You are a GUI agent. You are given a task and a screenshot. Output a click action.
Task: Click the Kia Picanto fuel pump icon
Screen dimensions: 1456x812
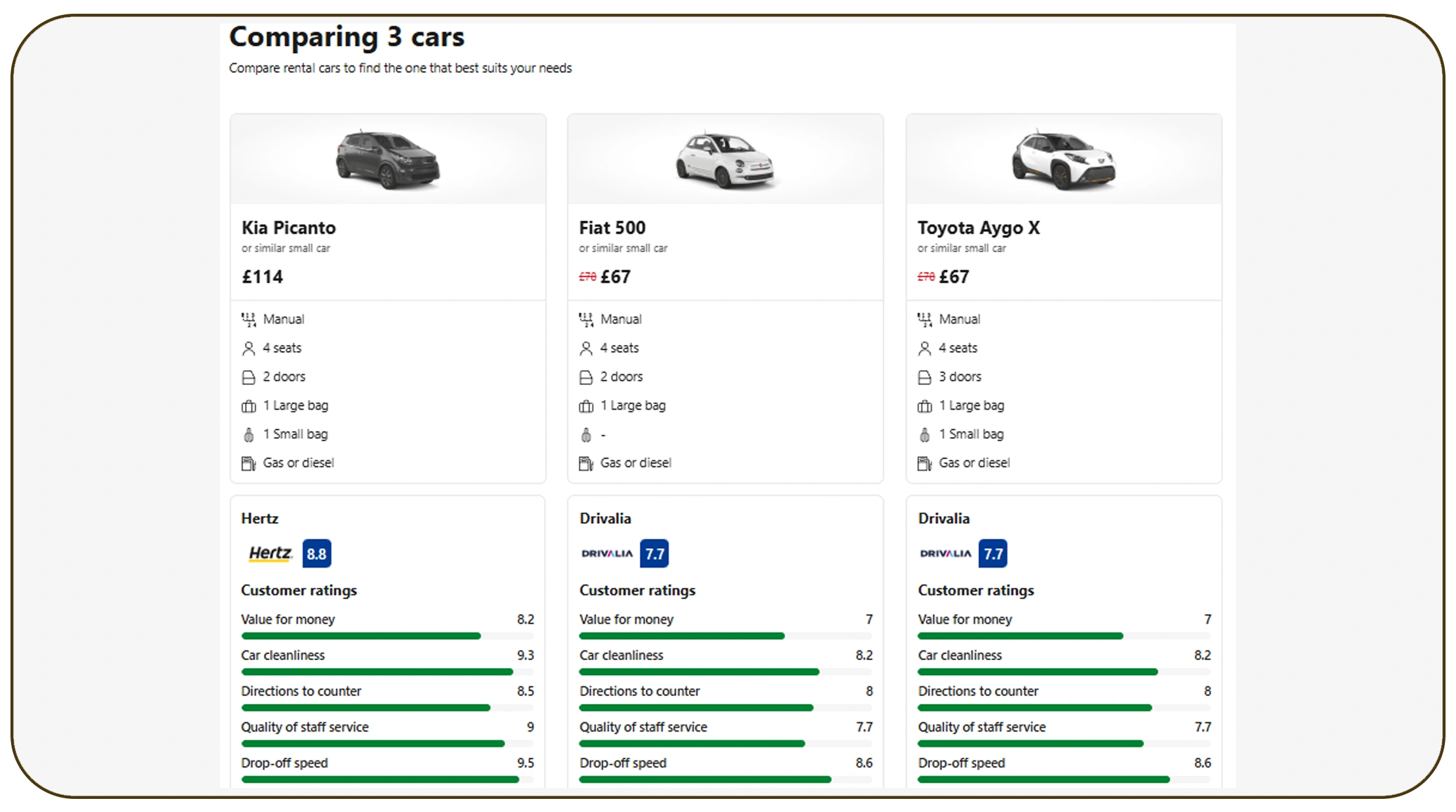248,464
